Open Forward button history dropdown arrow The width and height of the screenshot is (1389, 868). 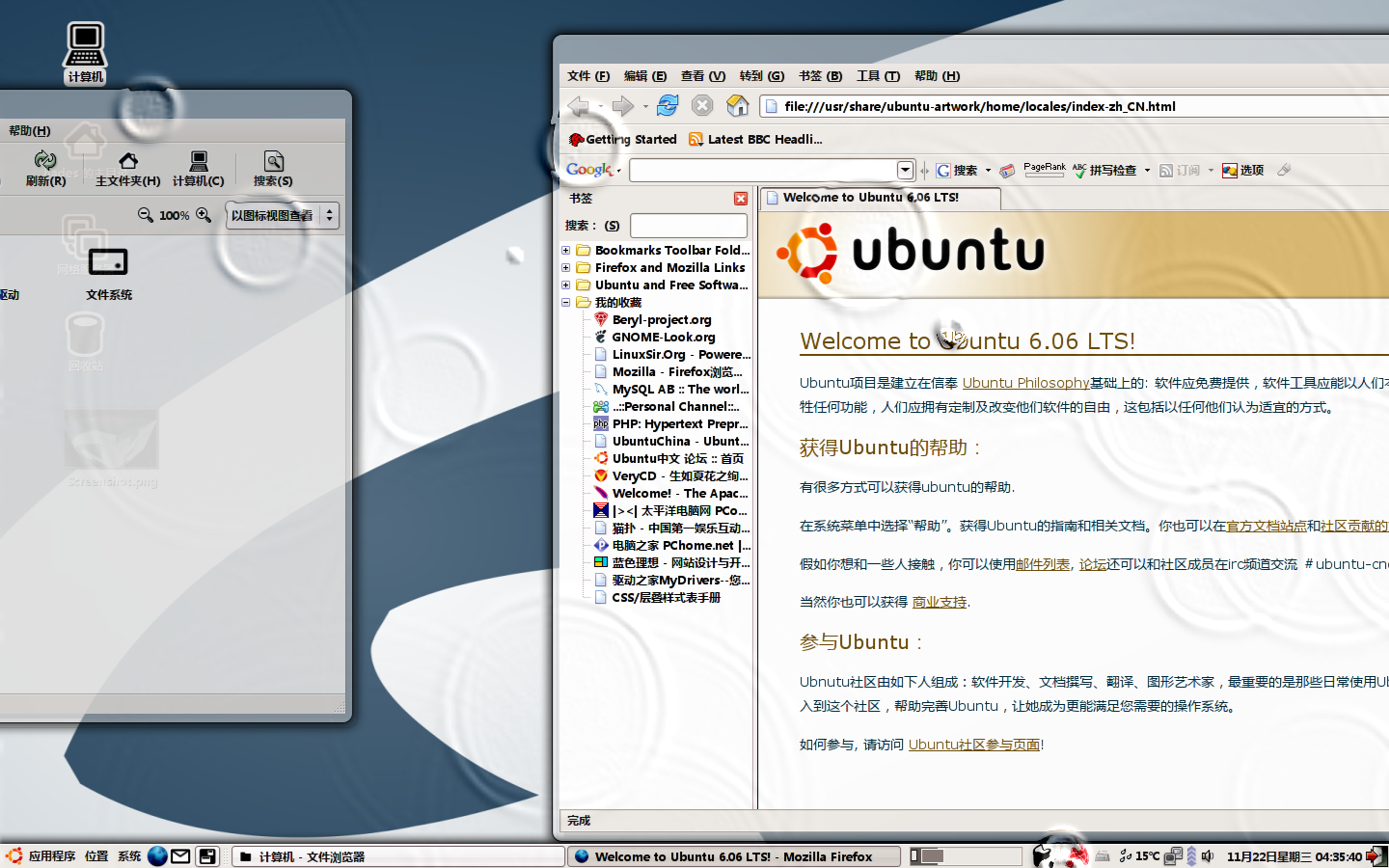(645, 106)
